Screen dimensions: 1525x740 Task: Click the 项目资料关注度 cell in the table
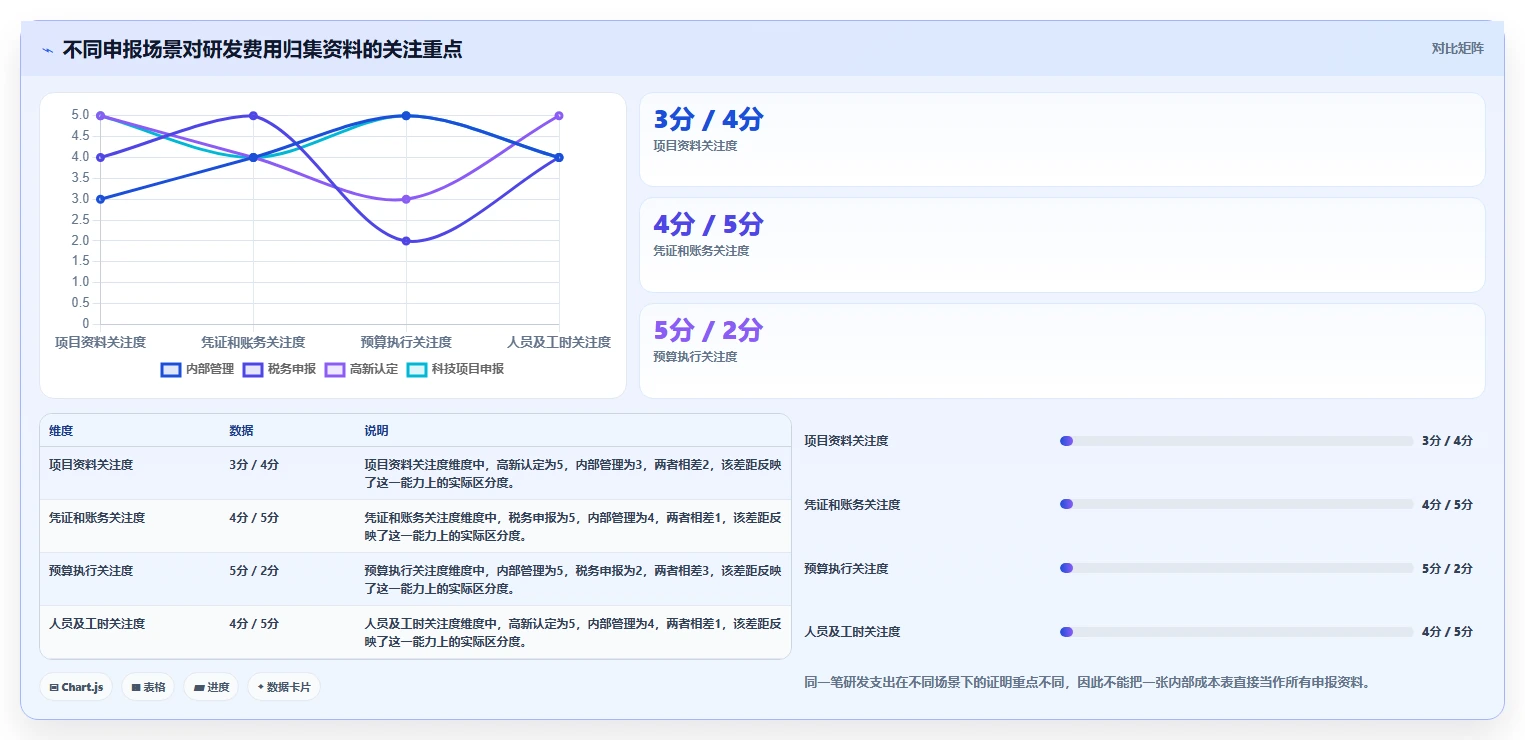[91, 465]
